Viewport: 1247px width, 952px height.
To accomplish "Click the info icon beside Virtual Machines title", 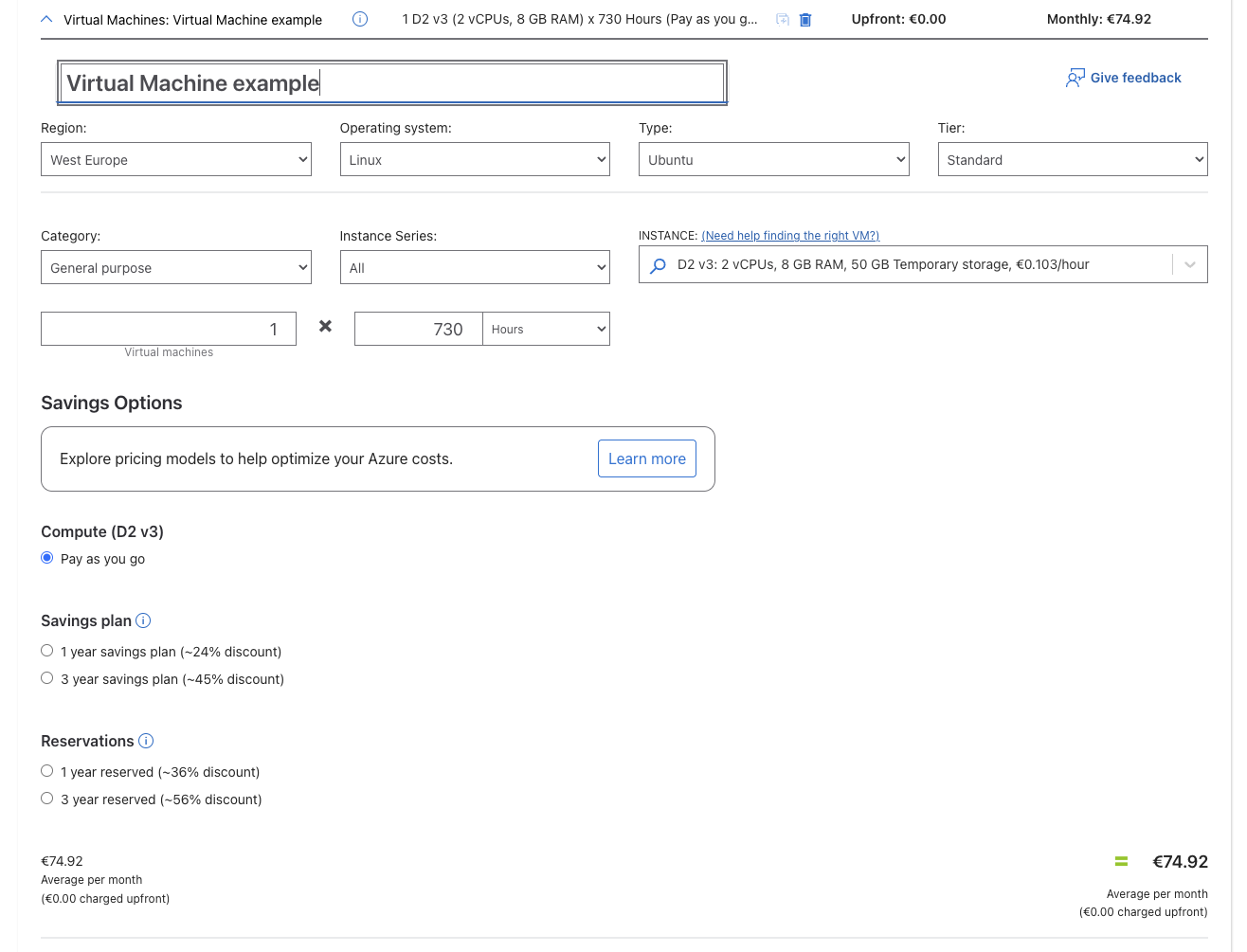I will point(360,19).
